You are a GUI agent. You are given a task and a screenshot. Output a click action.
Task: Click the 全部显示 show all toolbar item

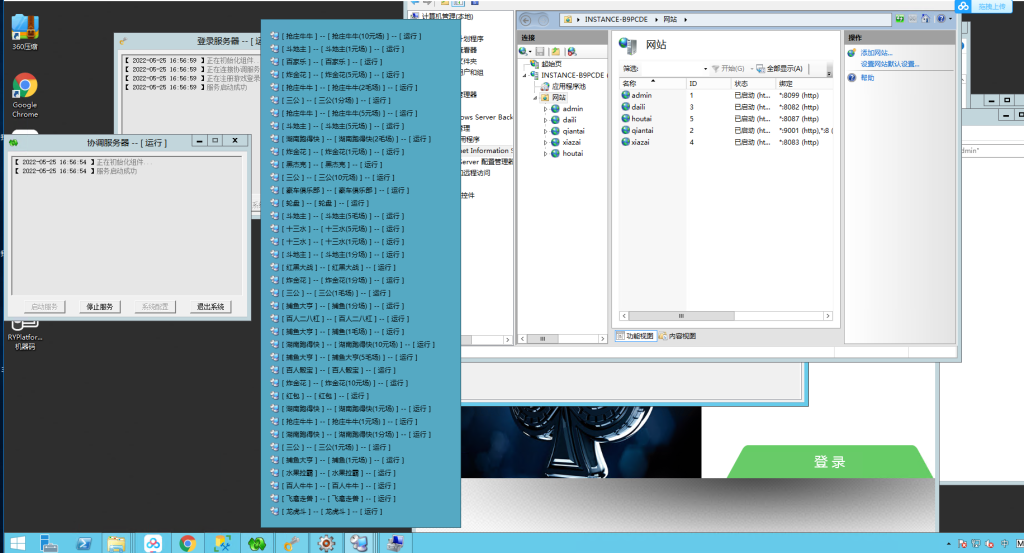[780, 68]
